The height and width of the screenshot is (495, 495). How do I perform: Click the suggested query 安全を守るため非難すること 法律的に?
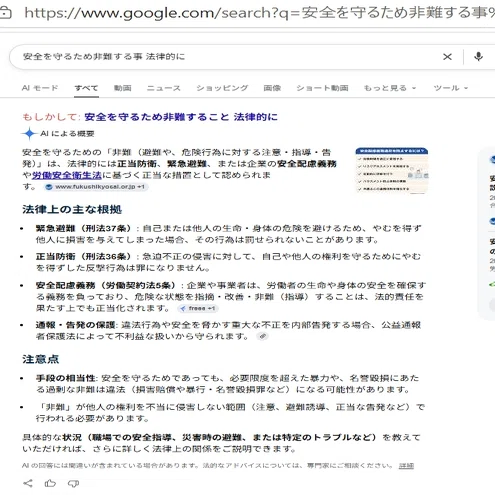pos(181,117)
